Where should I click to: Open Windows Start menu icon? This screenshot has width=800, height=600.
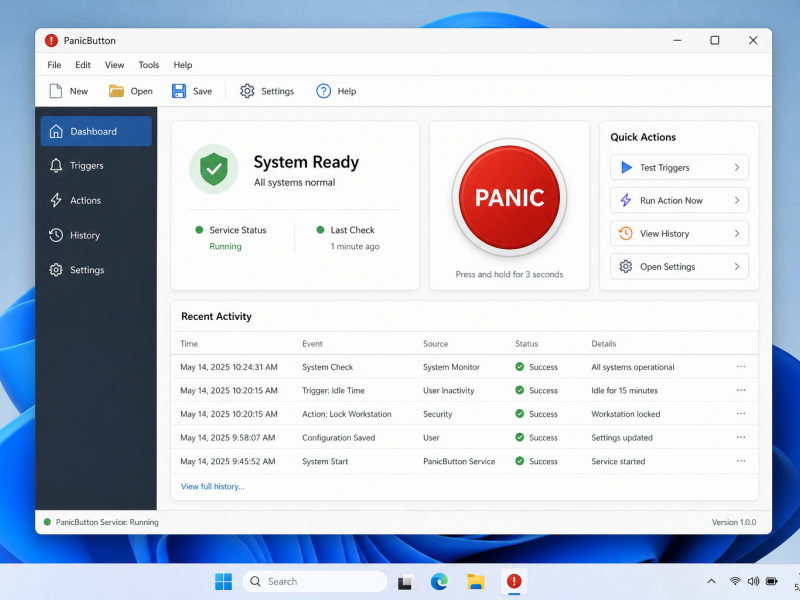[x=223, y=582]
